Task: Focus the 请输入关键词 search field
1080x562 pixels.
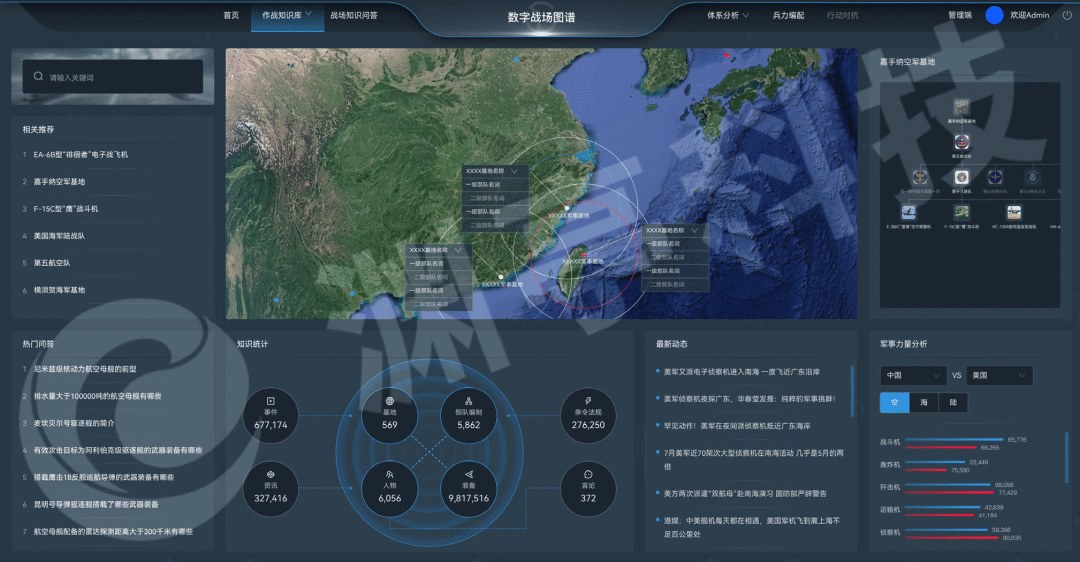Action: coord(113,76)
